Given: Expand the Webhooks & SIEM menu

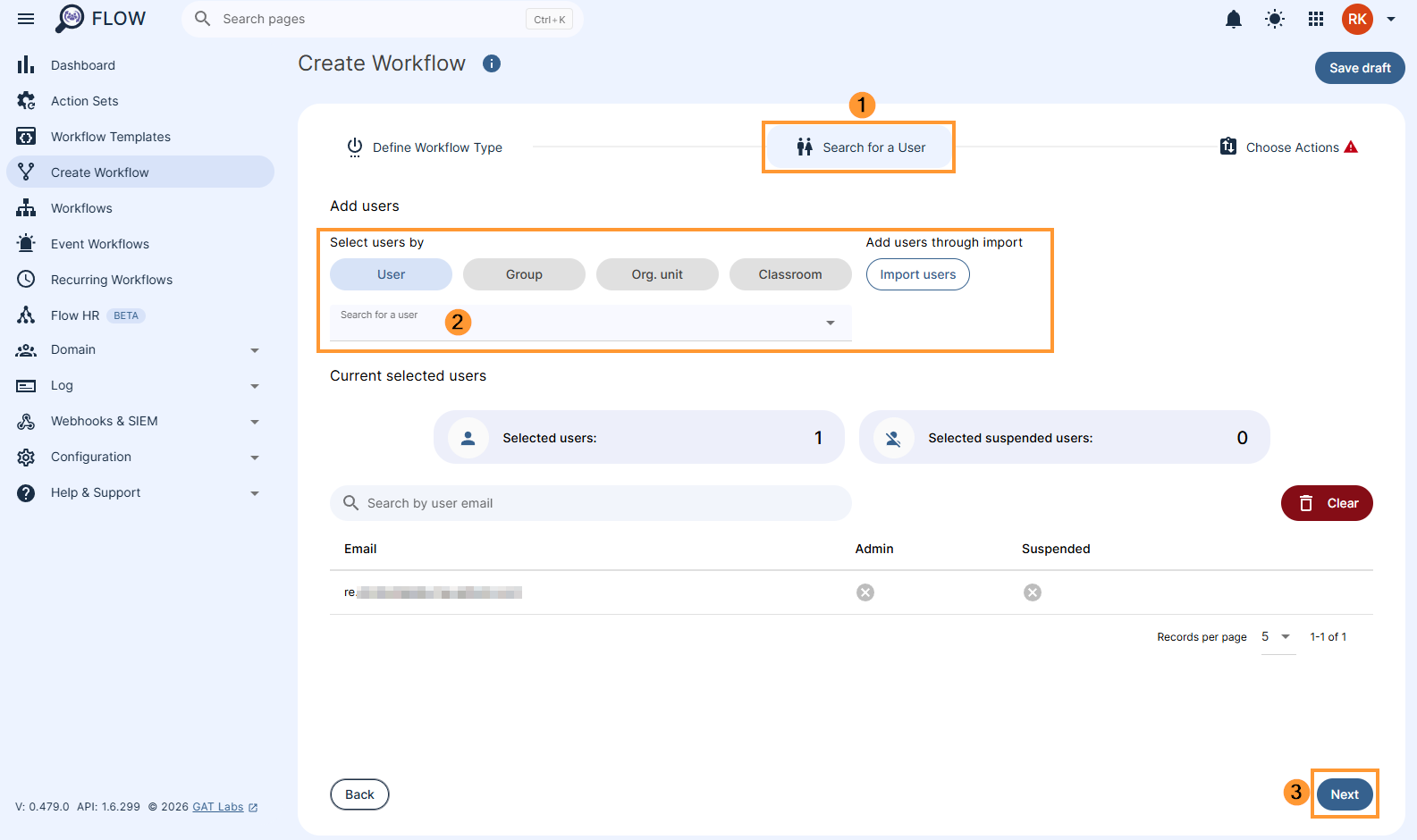Looking at the screenshot, I should tap(255, 422).
